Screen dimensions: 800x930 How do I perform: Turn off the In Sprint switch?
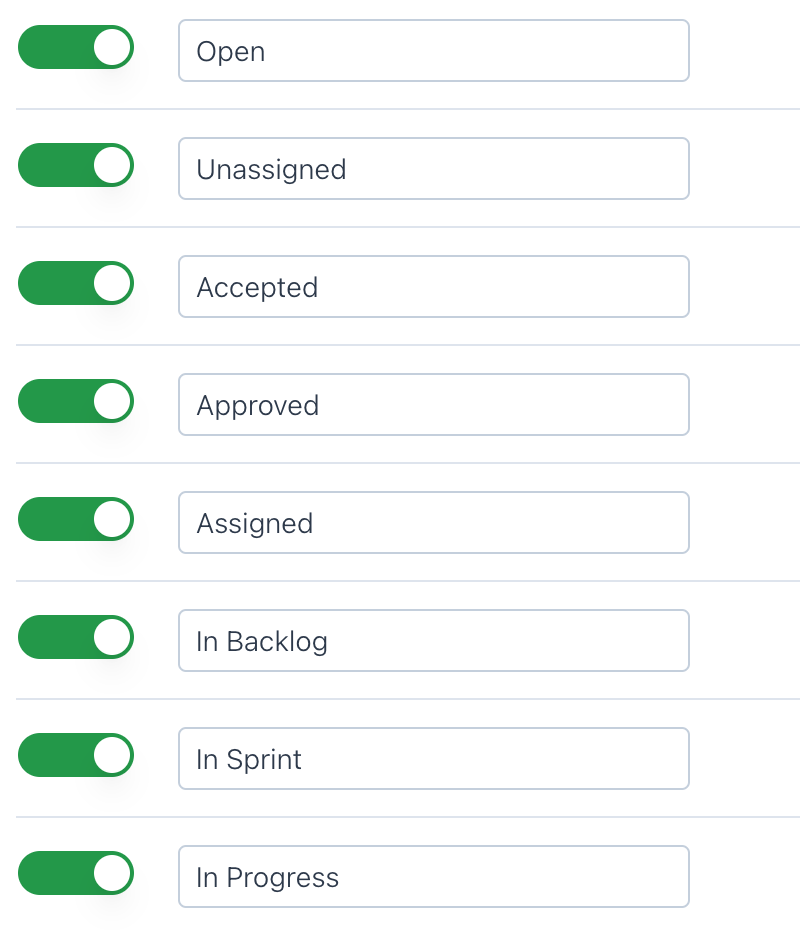click(75, 755)
